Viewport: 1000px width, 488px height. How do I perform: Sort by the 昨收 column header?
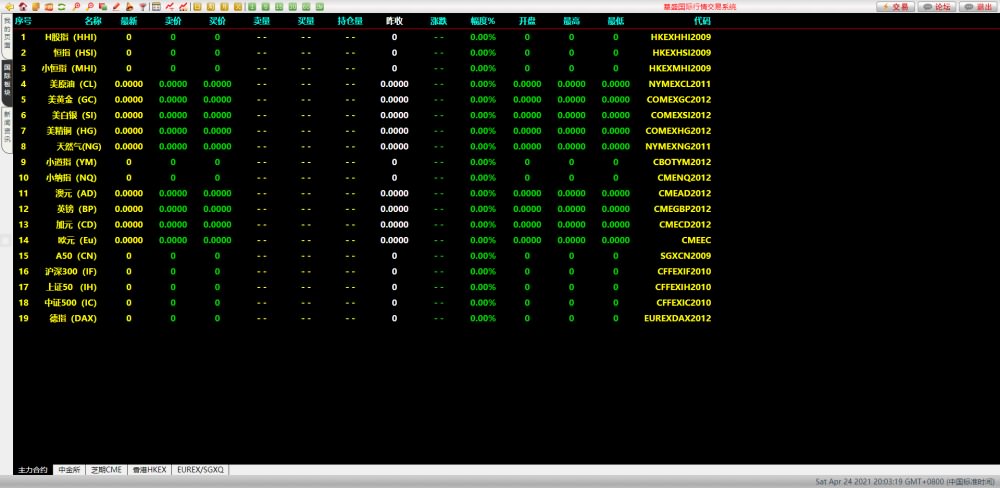click(x=394, y=21)
